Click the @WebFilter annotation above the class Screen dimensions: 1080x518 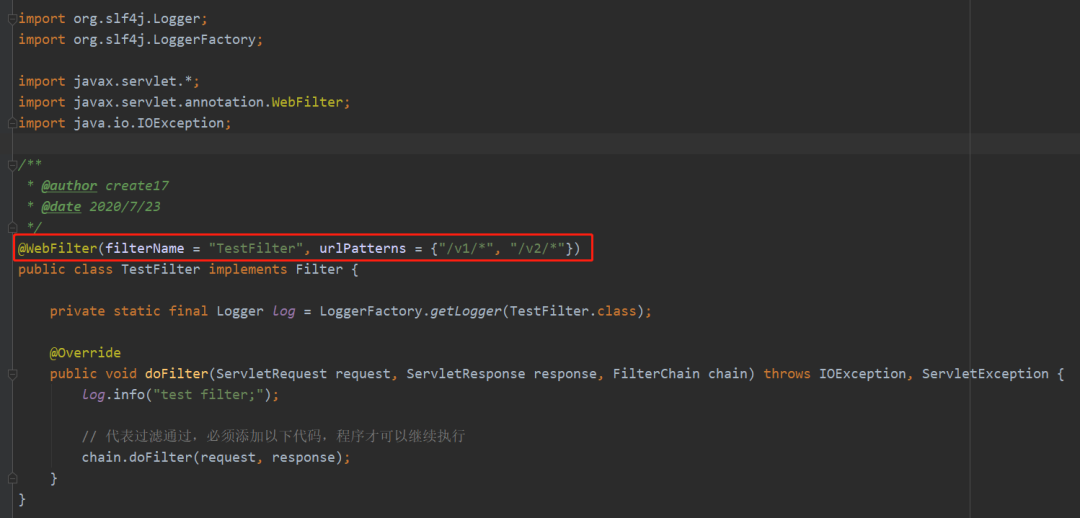tap(57, 248)
